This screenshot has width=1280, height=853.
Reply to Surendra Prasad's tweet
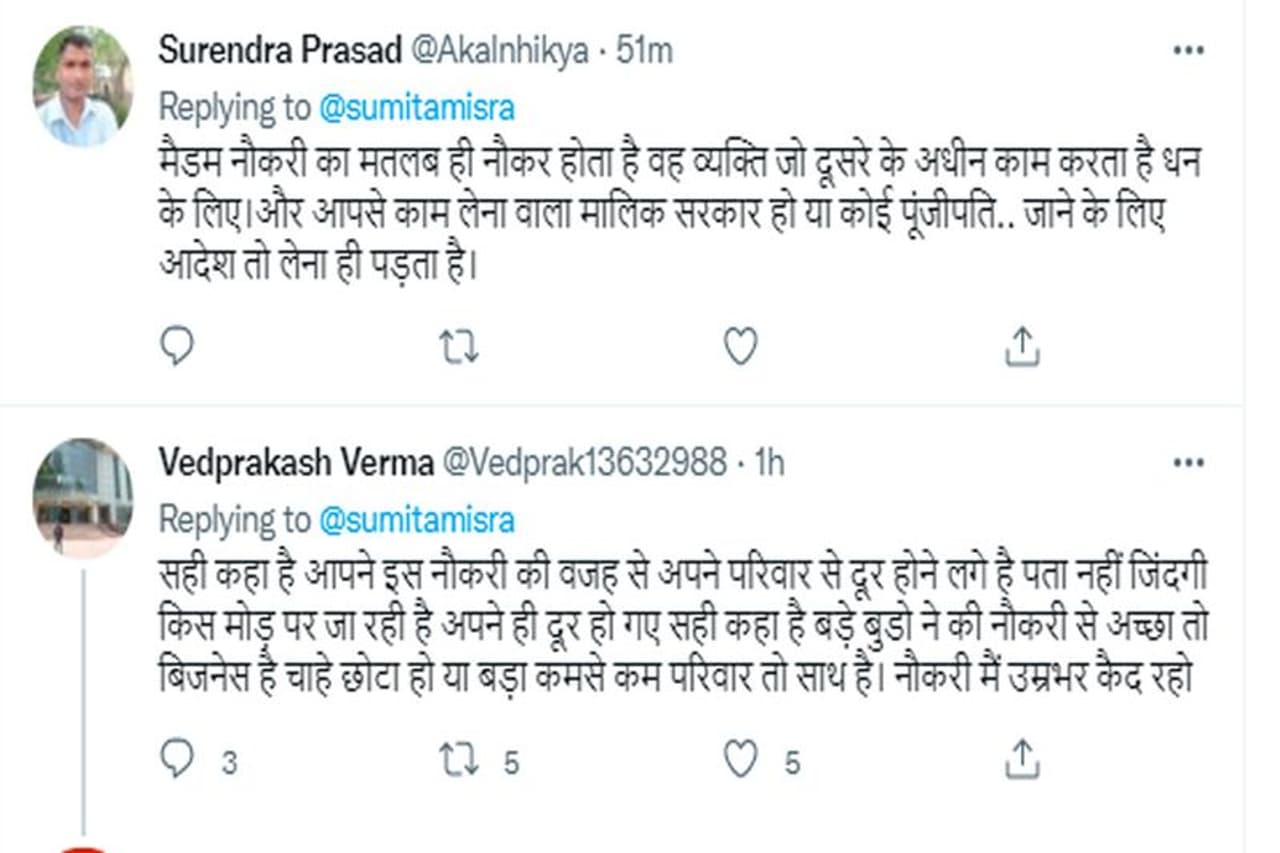[176, 347]
